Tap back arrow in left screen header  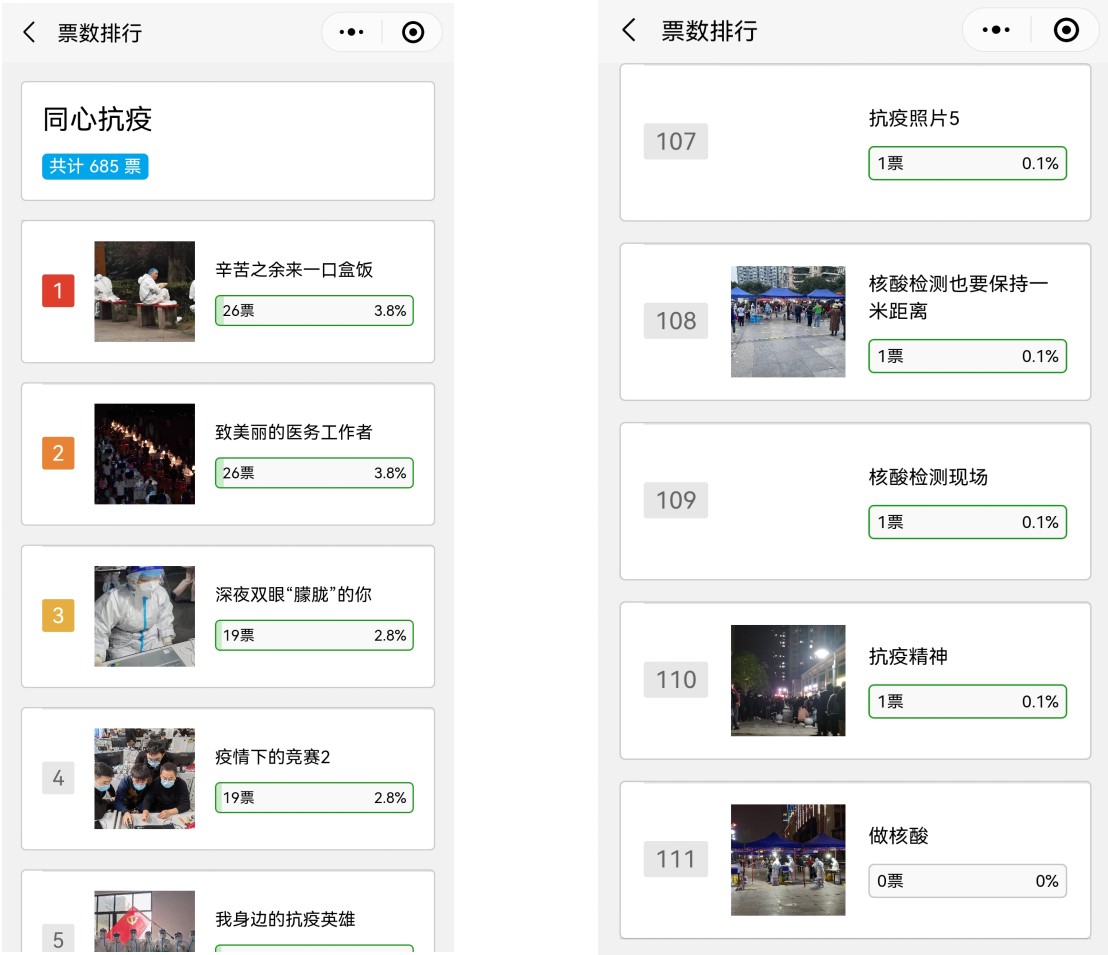point(29,33)
